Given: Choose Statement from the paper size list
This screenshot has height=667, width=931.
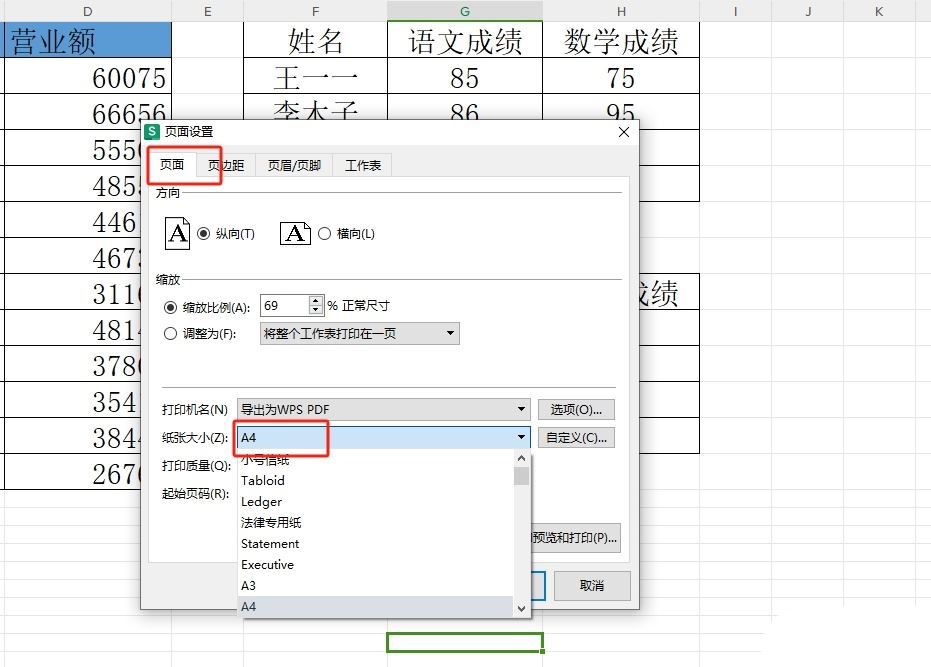Looking at the screenshot, I should 375,543.
